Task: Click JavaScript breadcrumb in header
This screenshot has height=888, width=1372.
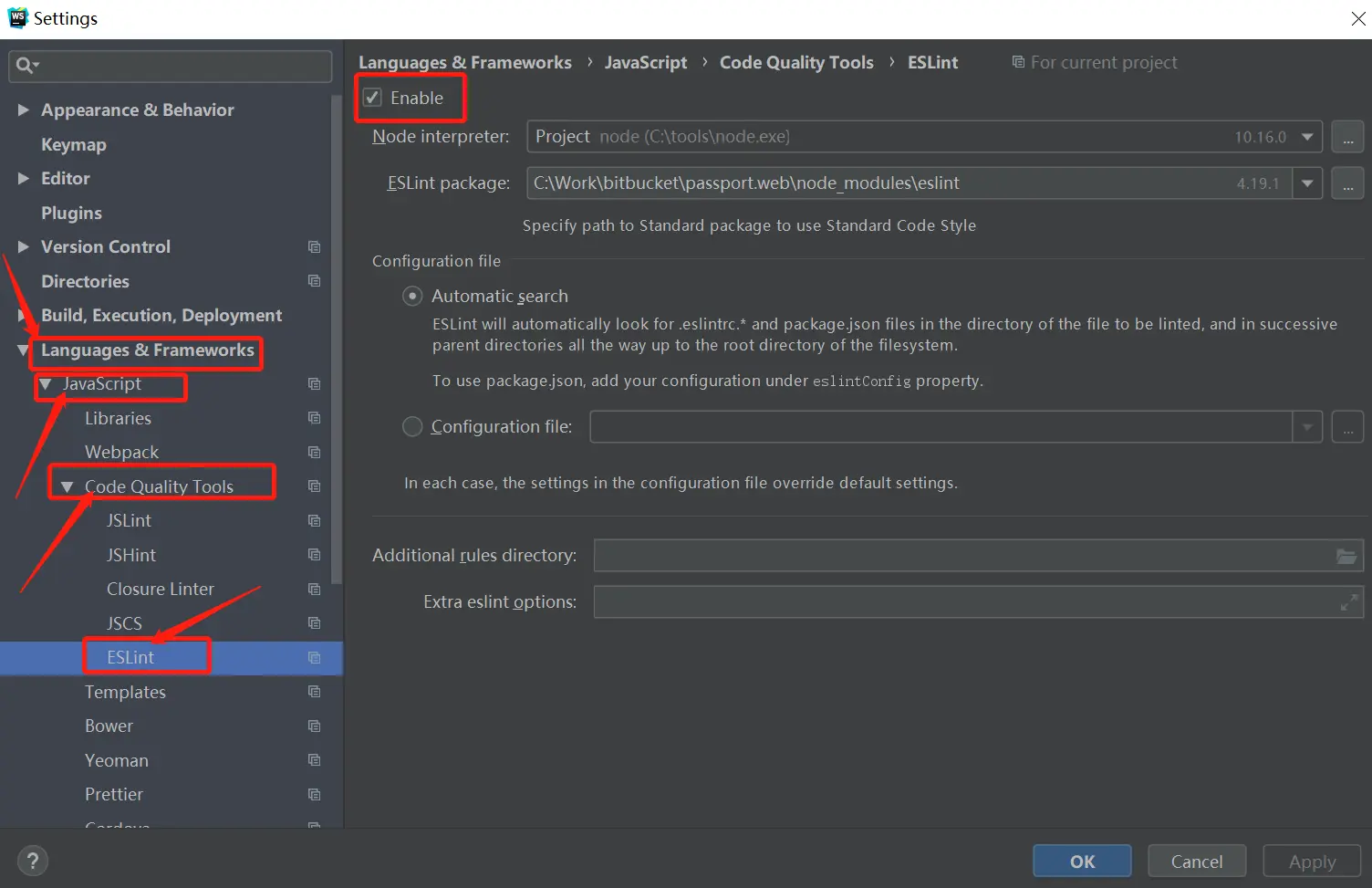Action: [646, 62]
